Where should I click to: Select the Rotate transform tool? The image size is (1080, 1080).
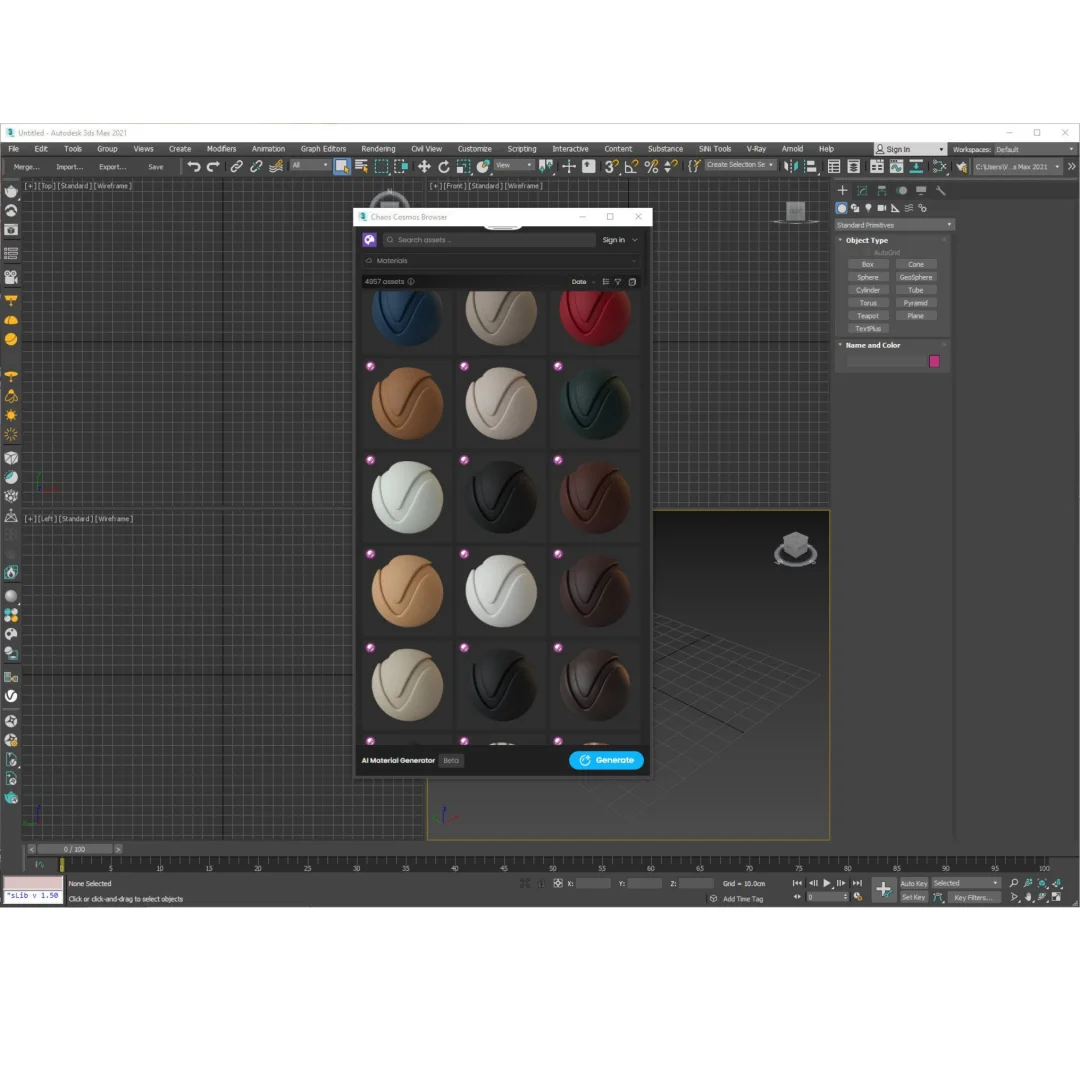(x=444, y=166)
